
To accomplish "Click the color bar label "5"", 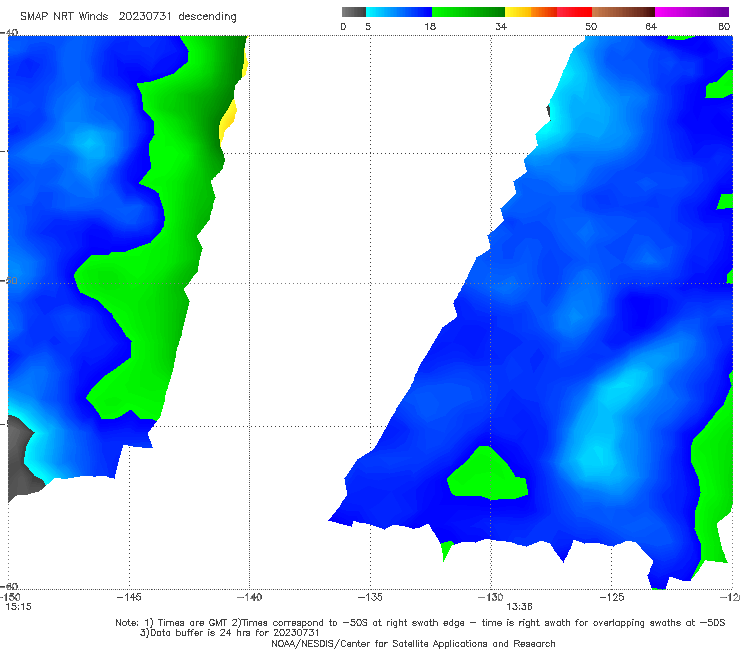I will click(x=368, y=26).
